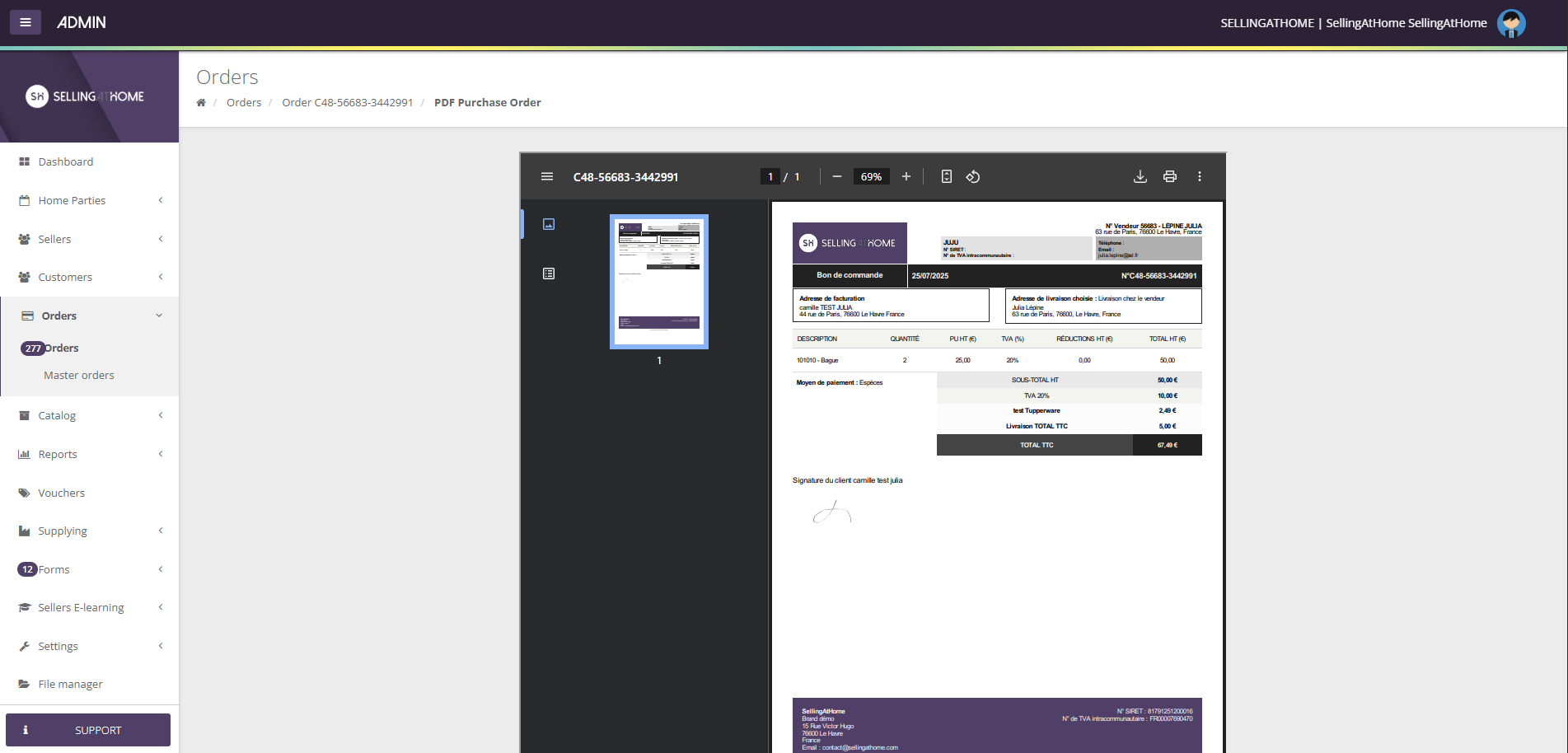The width and height of the screenshot is (1568, 753).
Task: Expand the Sellers sidebar section
Action: pyautogui.click(x=89, y=239)
